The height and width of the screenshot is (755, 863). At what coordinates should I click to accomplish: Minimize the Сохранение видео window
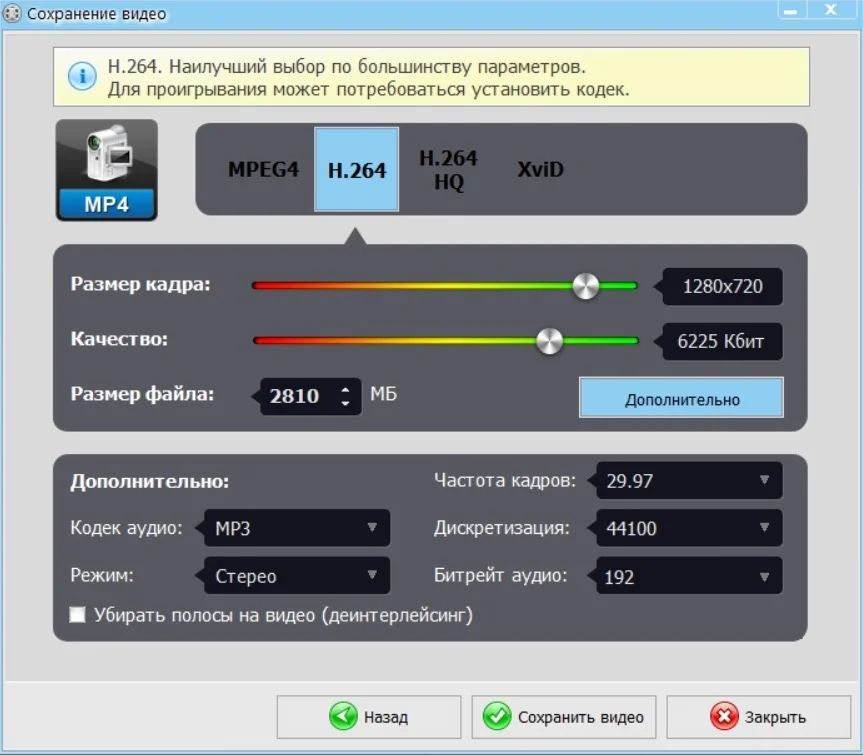791,10
